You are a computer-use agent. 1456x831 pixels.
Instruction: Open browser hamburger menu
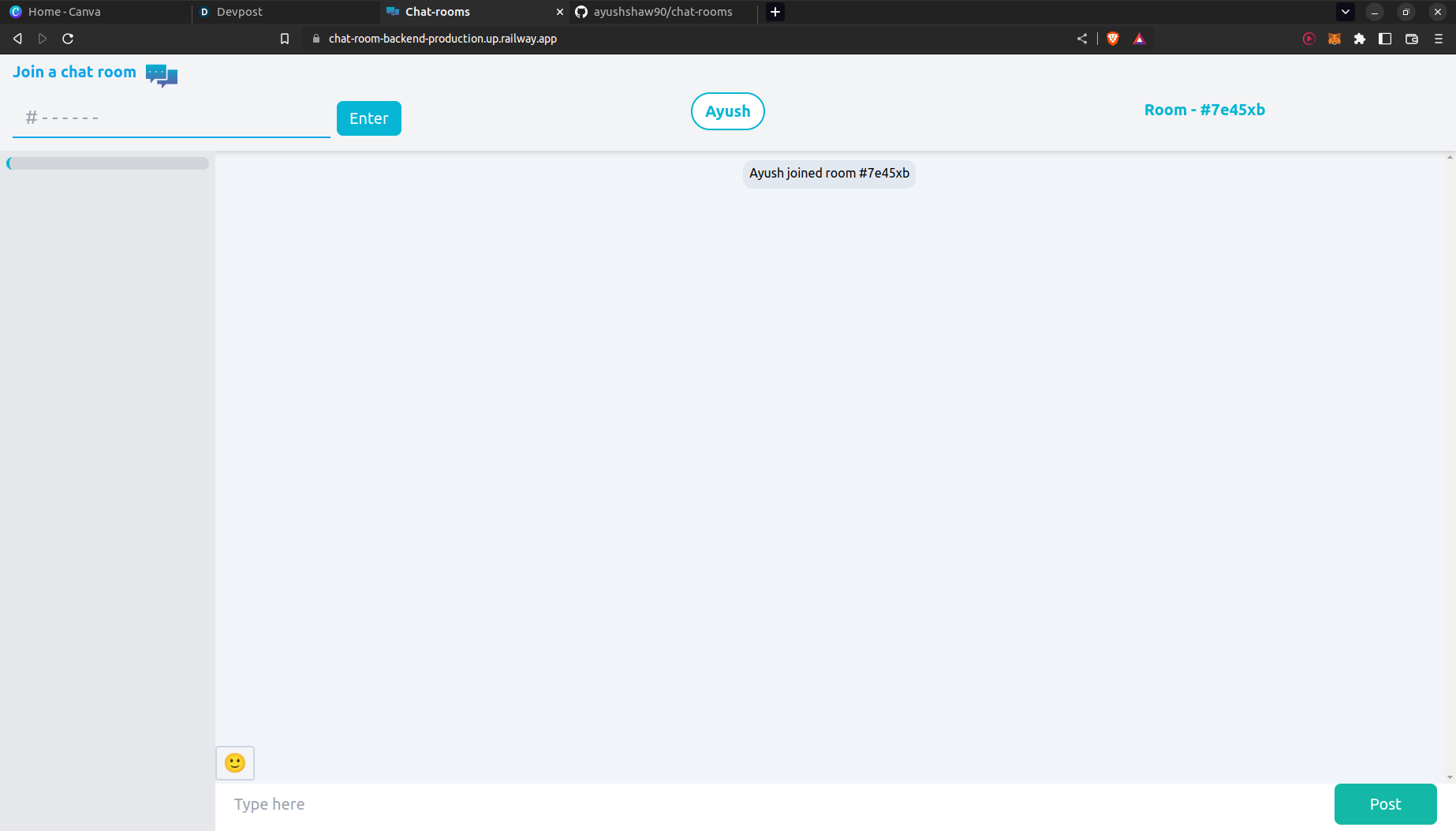coord(1439,39)
